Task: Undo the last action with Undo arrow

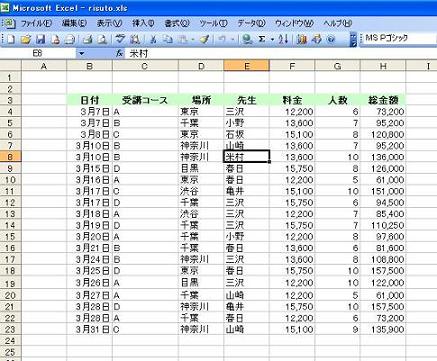Action: [x=222, y=39]
